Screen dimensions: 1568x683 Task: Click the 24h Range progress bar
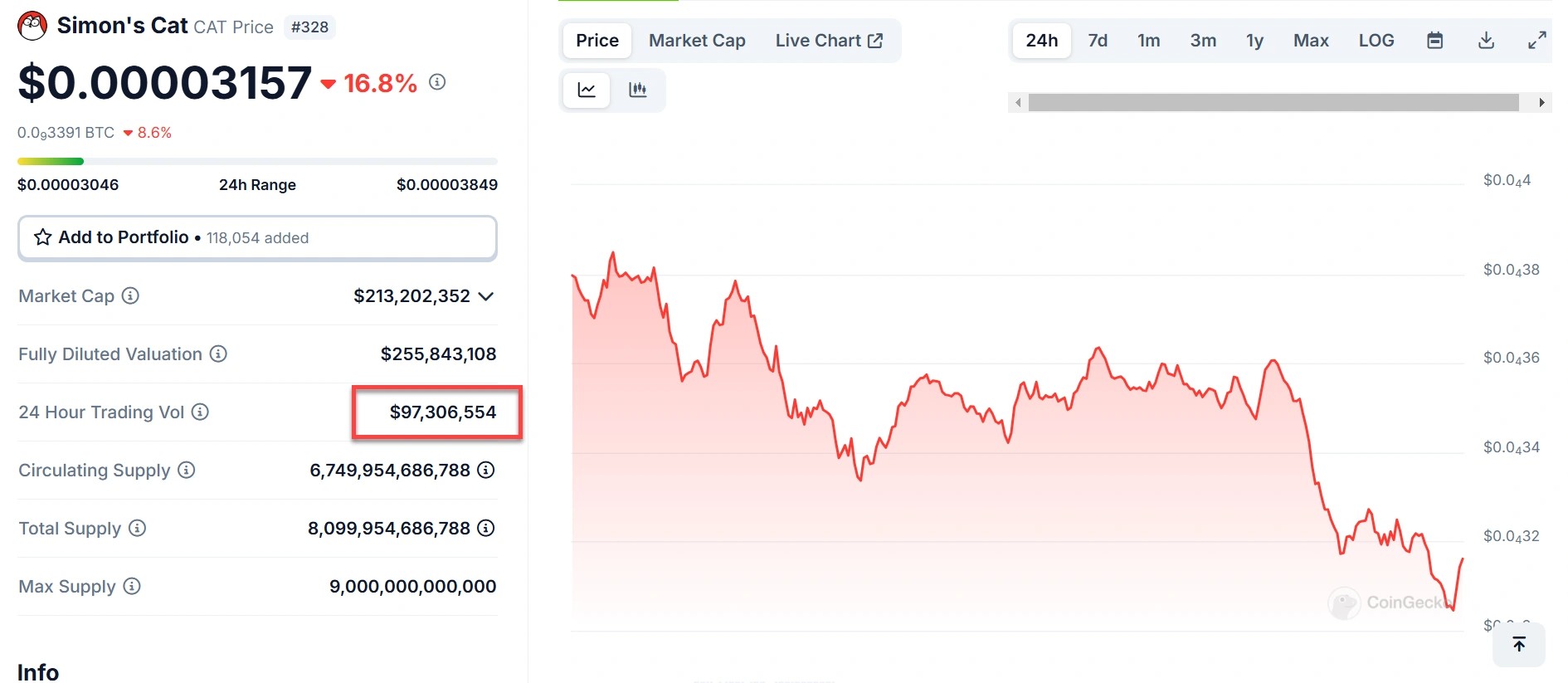point(257,161)
